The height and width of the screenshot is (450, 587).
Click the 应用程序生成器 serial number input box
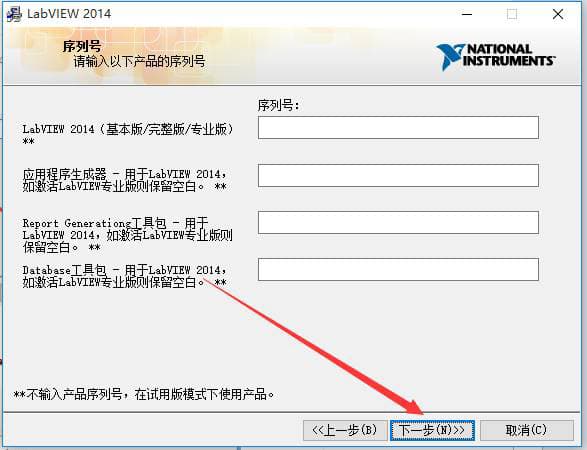(398, 175)
